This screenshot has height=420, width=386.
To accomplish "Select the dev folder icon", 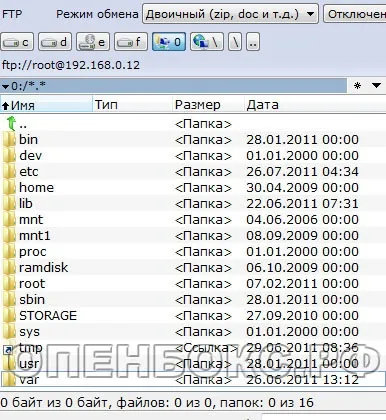I will pos(10,156).
